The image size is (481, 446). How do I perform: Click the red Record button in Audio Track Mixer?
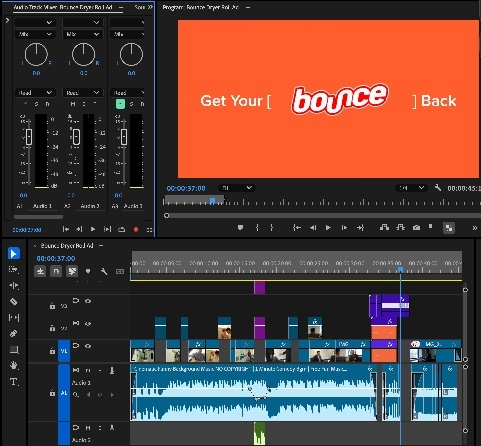136,229
